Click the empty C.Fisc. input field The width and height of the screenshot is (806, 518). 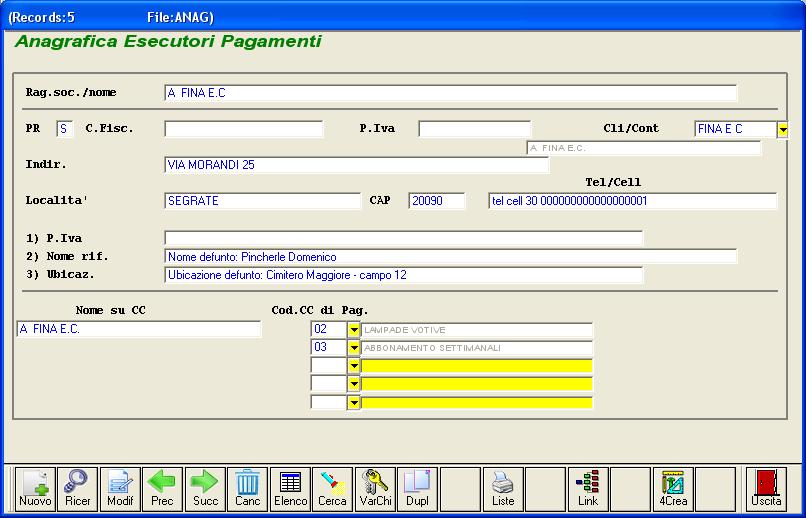pos(244,128)
